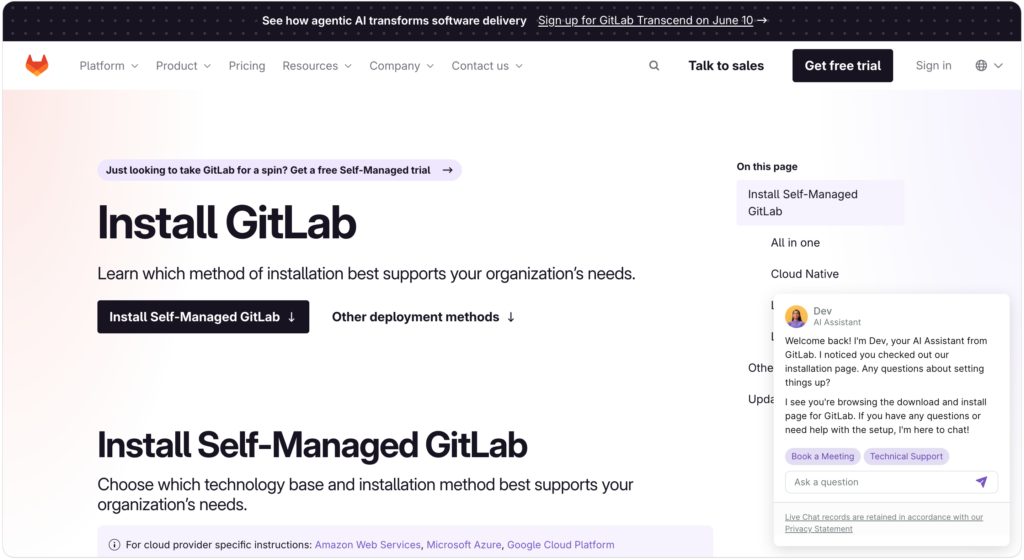Jump to All in one section

795,243
